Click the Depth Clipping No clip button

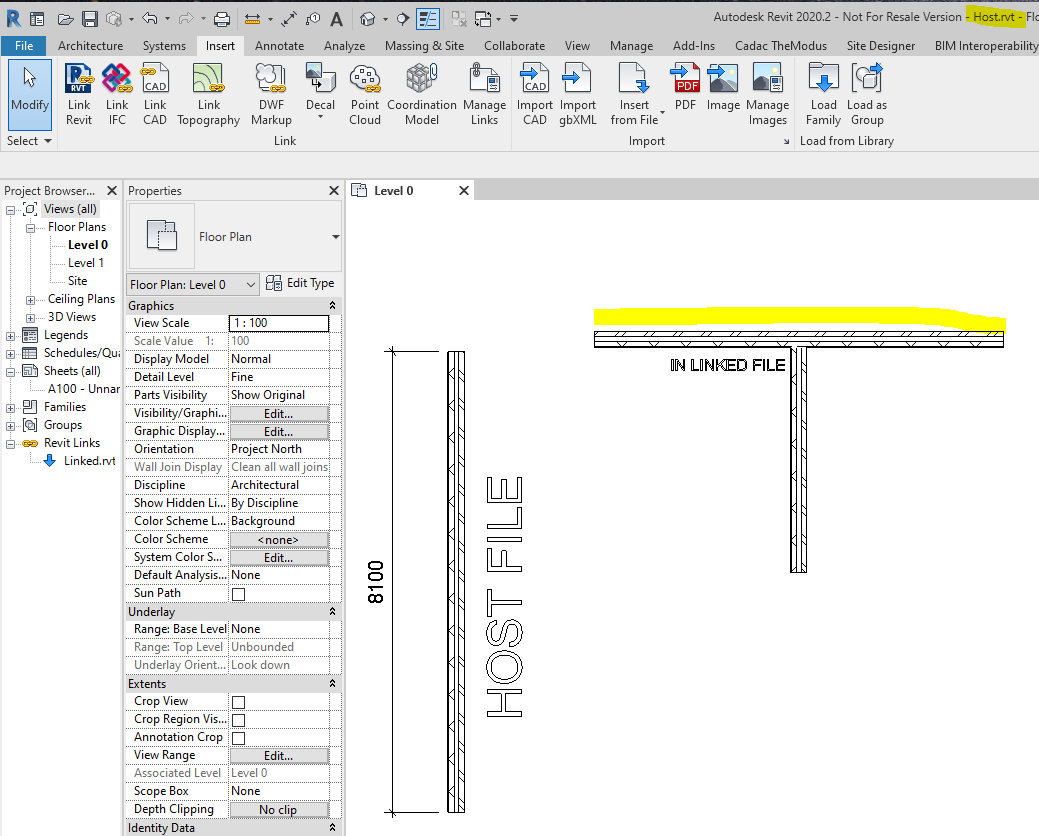[x=279, y=810]
